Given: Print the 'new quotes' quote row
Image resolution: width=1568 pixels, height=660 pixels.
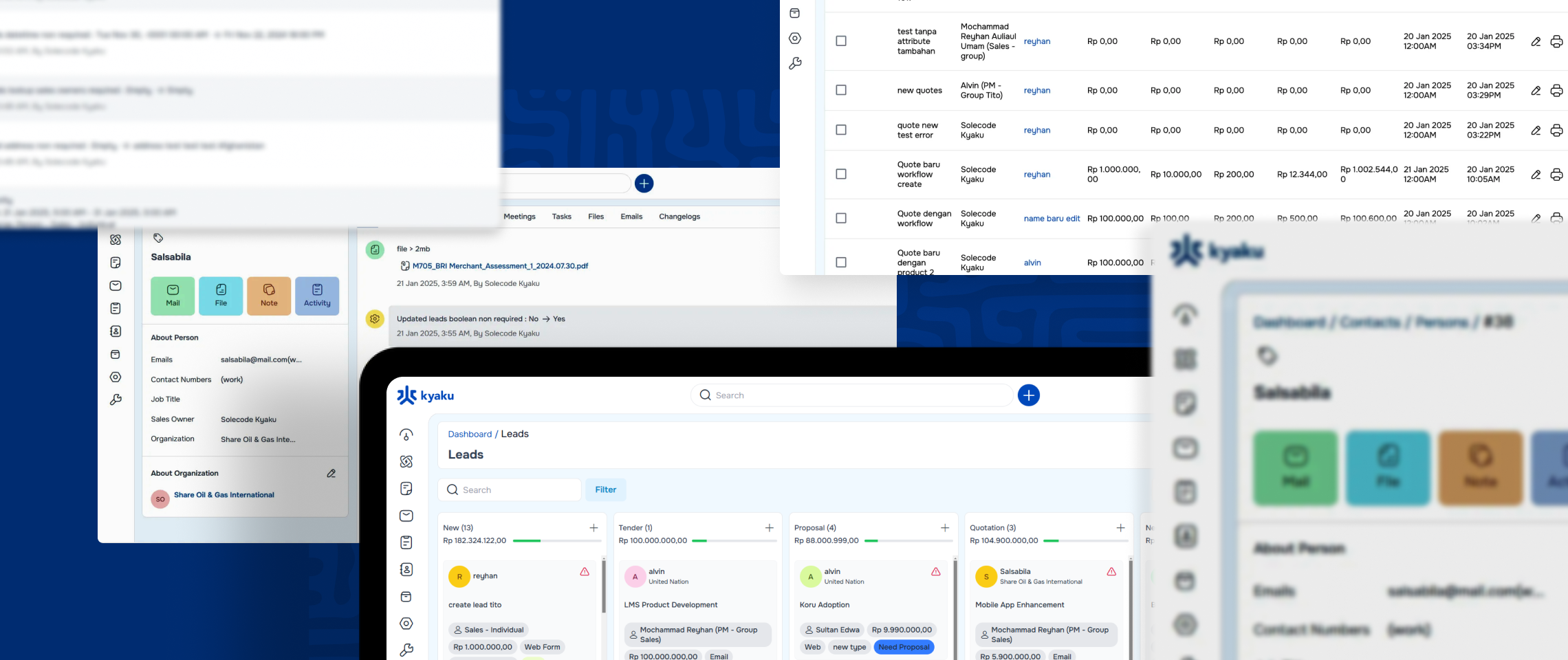Looking at the screenshot, I should point(1556,91).
